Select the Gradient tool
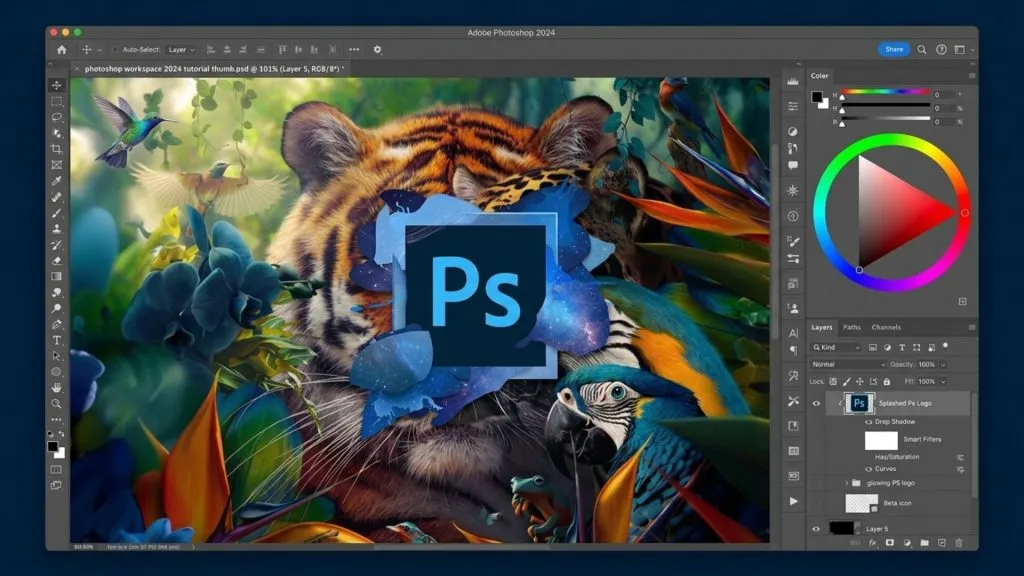 click(x=57, y=276)
